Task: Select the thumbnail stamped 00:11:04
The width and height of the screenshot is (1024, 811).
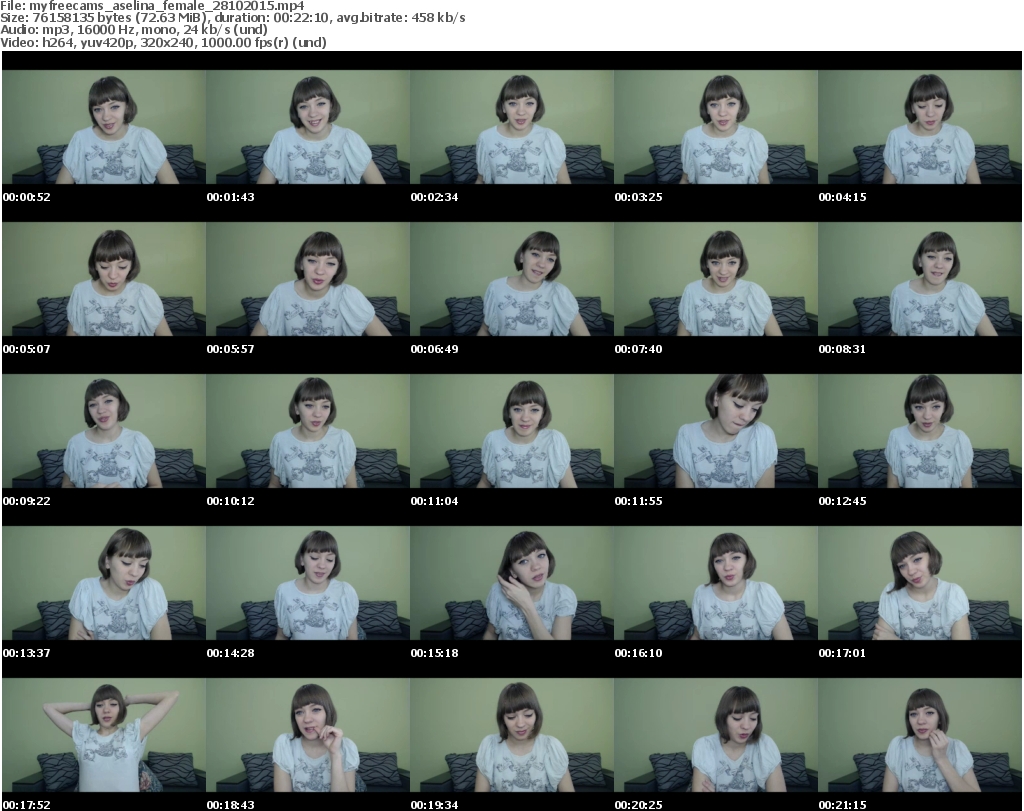Action: (512, 432)
